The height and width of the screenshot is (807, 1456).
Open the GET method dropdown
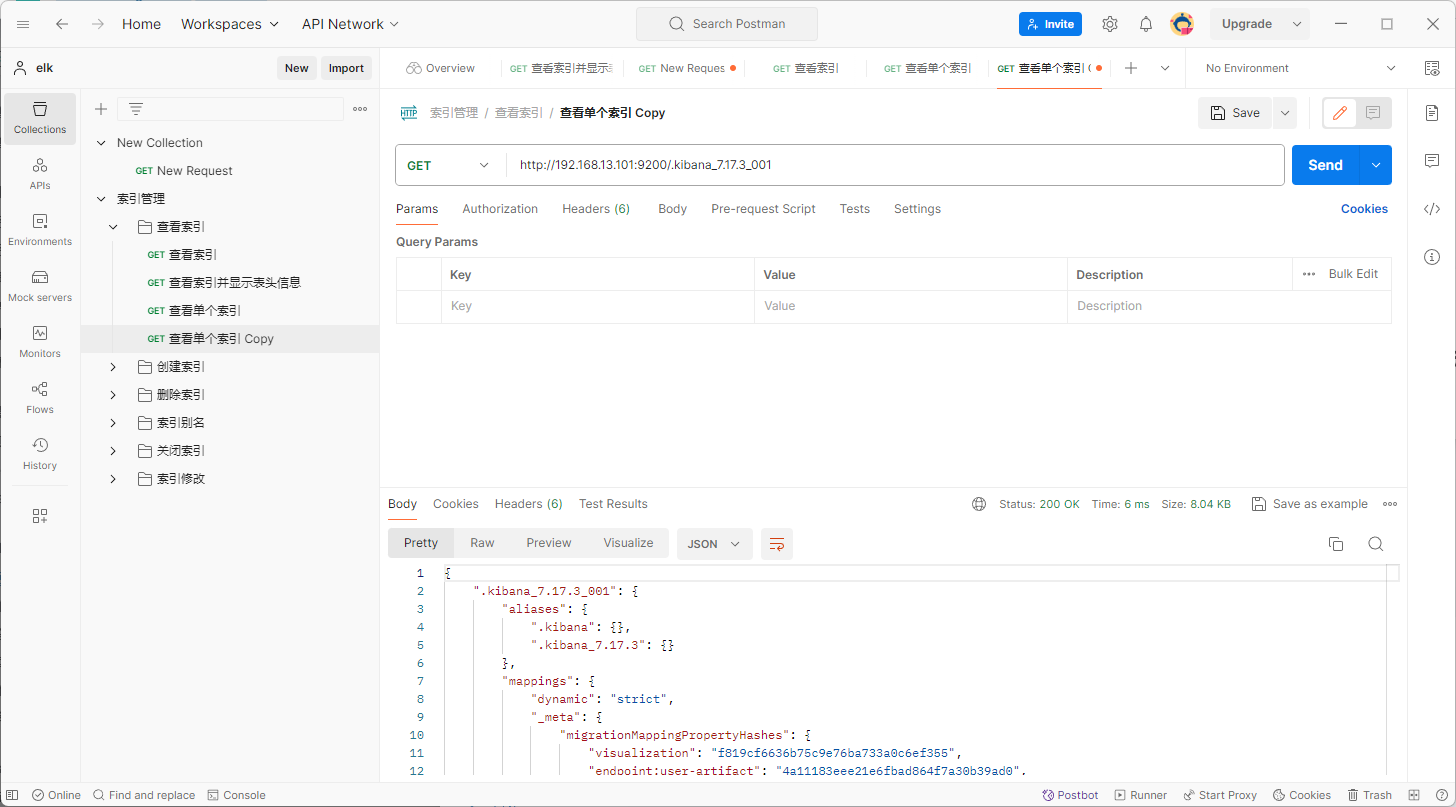pos(448,165)
